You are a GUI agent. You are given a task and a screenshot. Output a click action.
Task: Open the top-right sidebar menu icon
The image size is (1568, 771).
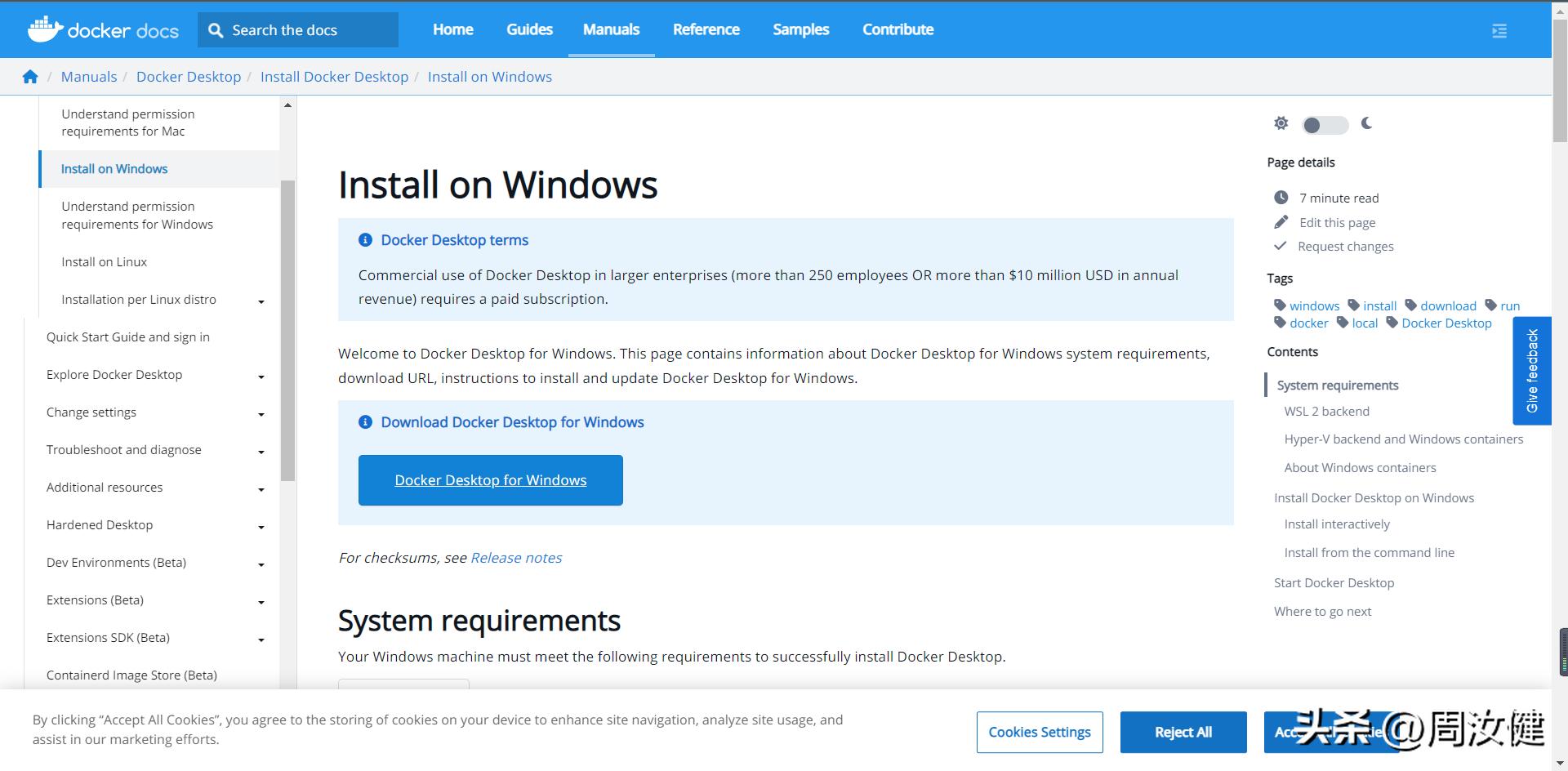click(x=1499, y=31)
